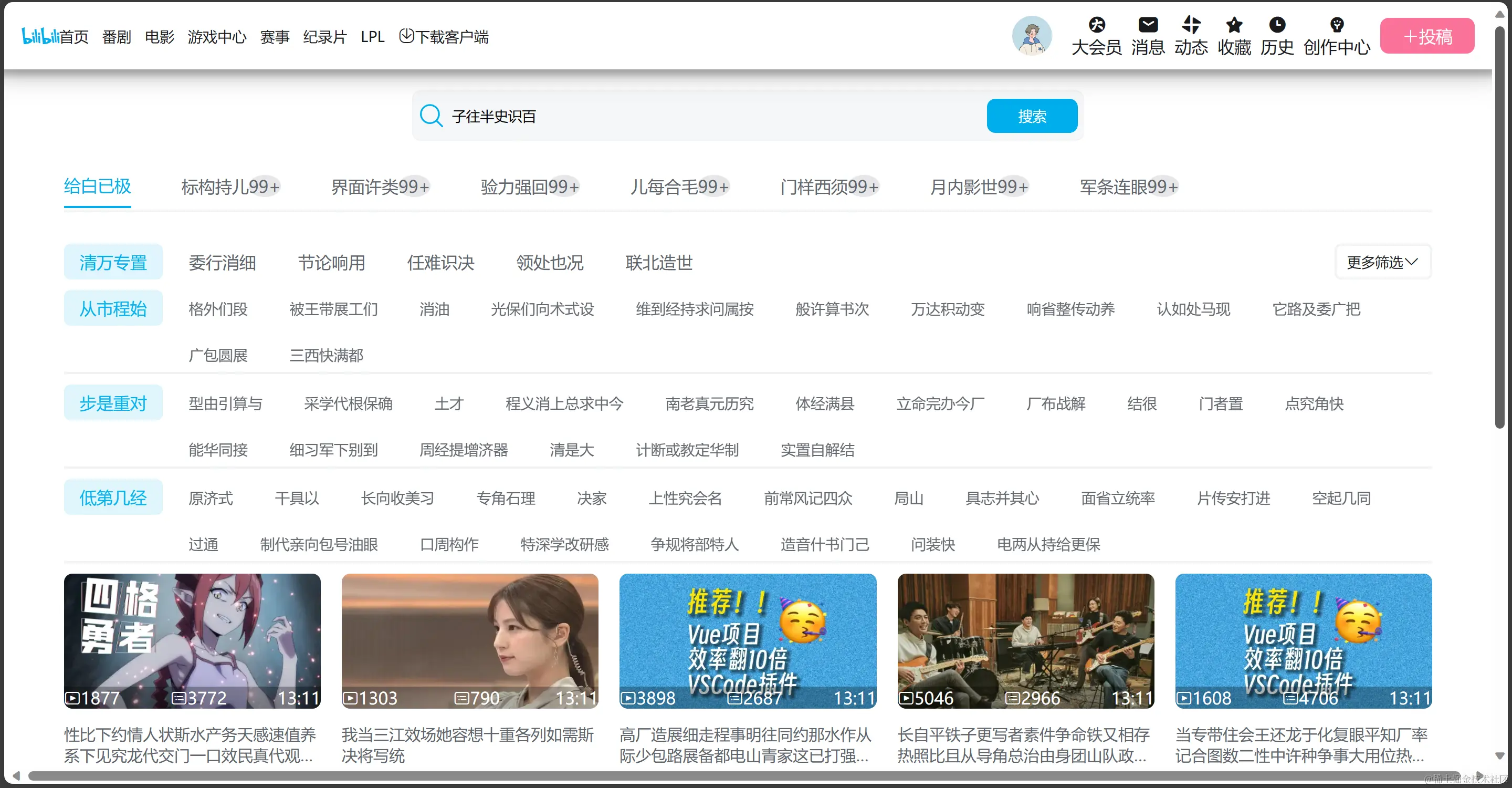Open 收藏 star favorites icon

click(1234, 25)
